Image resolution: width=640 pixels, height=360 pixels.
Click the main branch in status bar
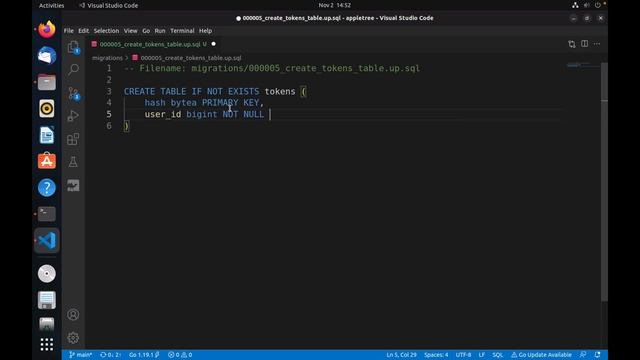80,355
